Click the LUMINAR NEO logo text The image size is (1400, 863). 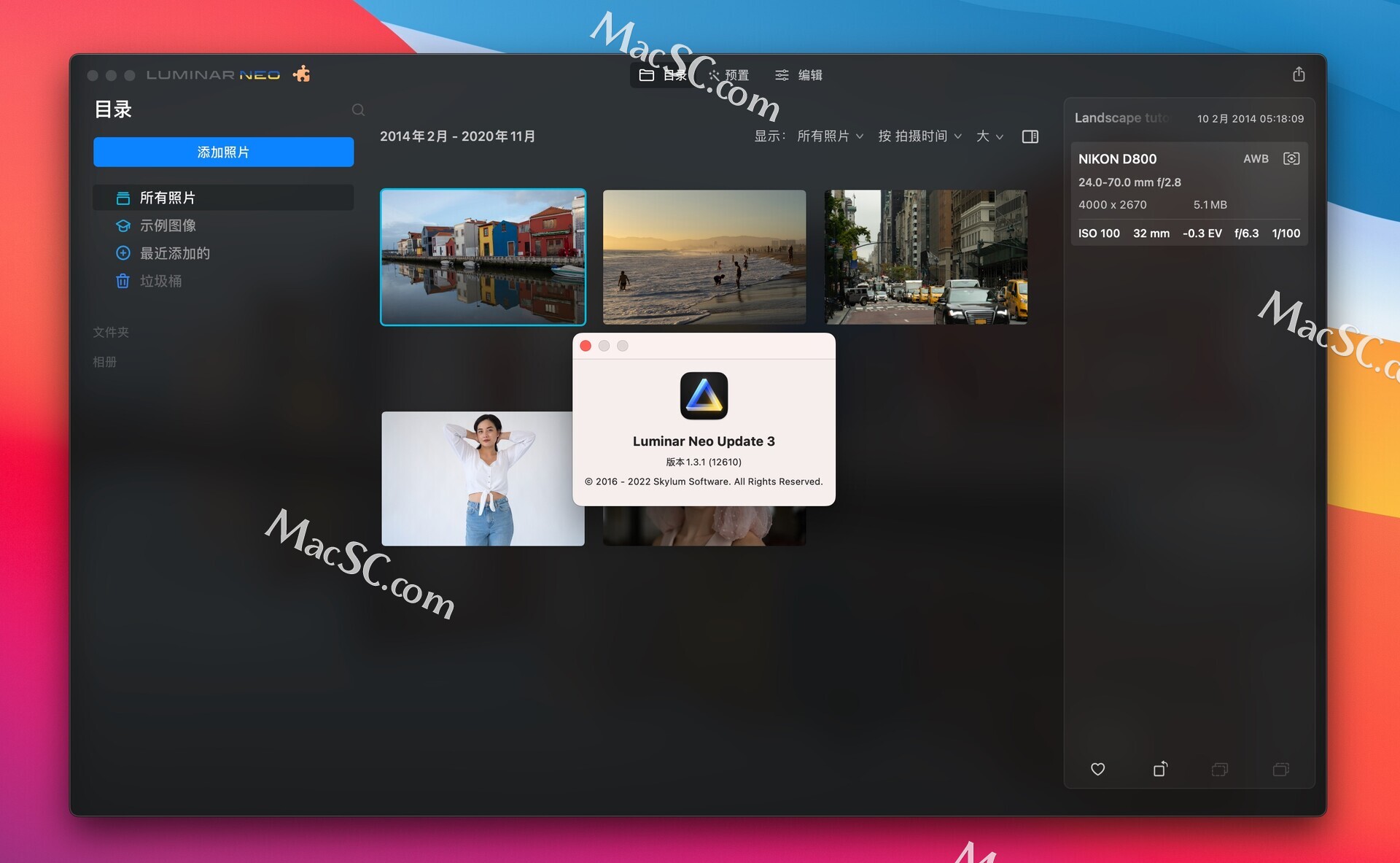(x=213, y=74)
